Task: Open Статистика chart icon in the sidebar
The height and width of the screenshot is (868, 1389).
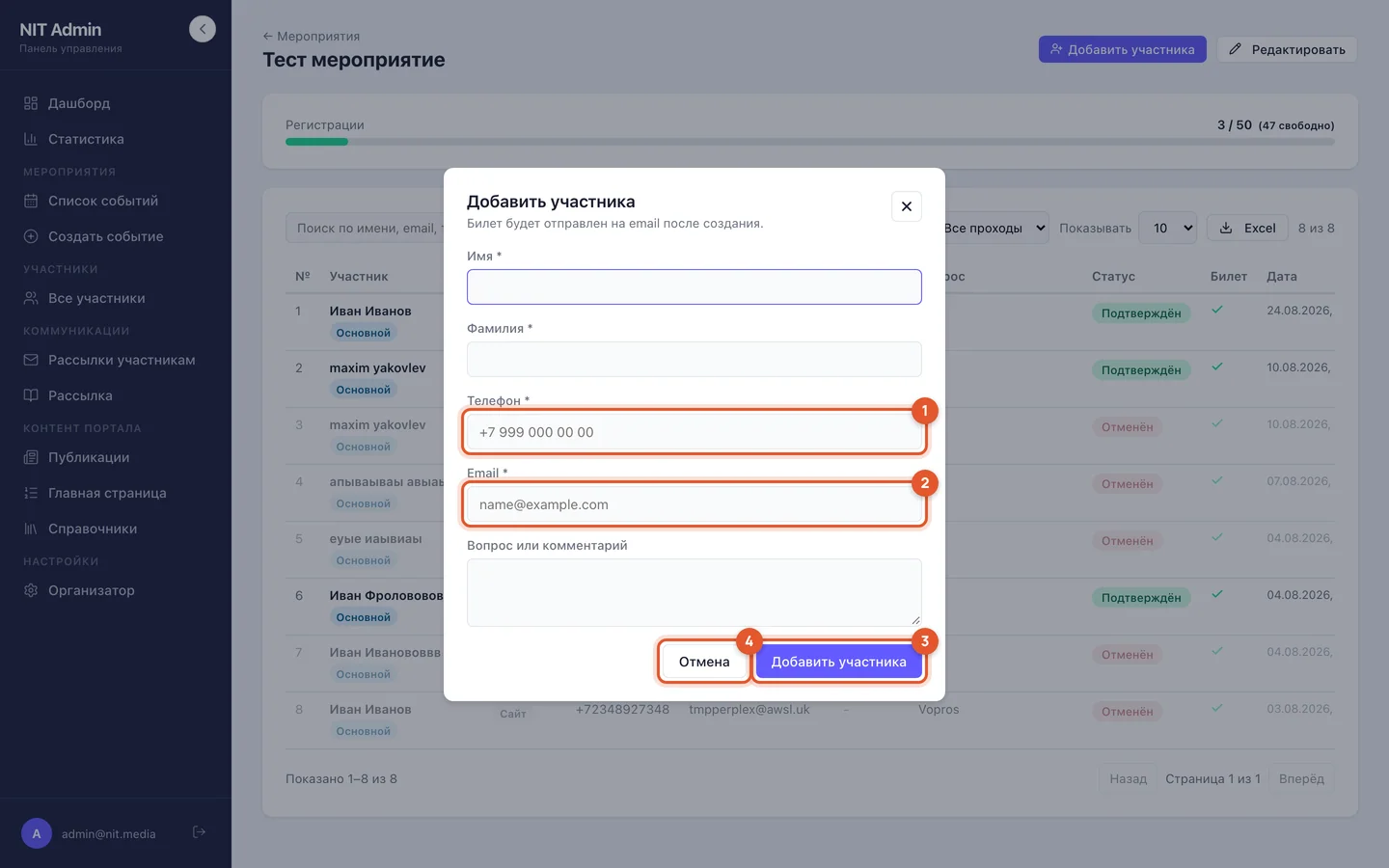Action: coord(31,139)
